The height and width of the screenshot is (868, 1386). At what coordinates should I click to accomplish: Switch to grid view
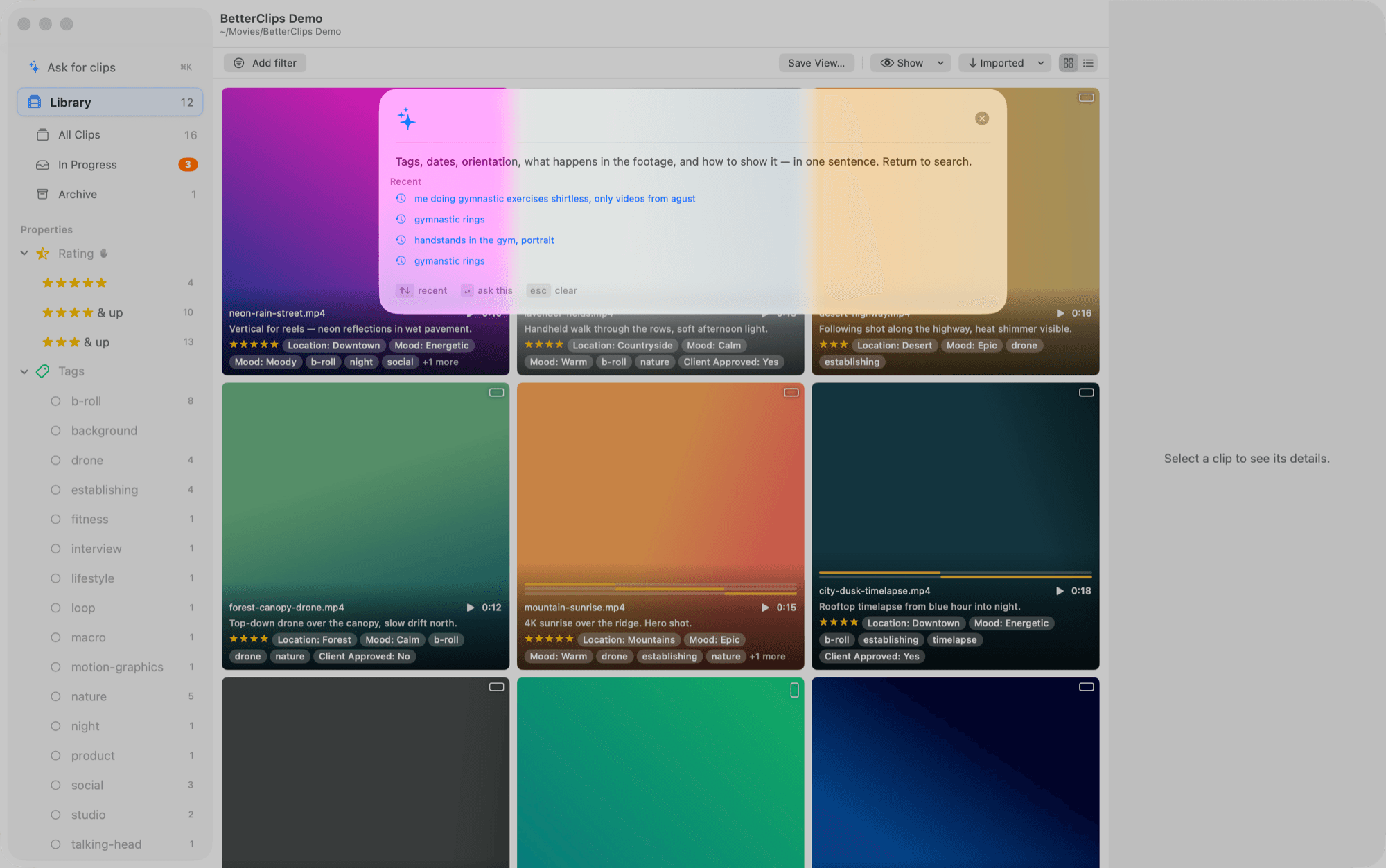(1069, 63)
